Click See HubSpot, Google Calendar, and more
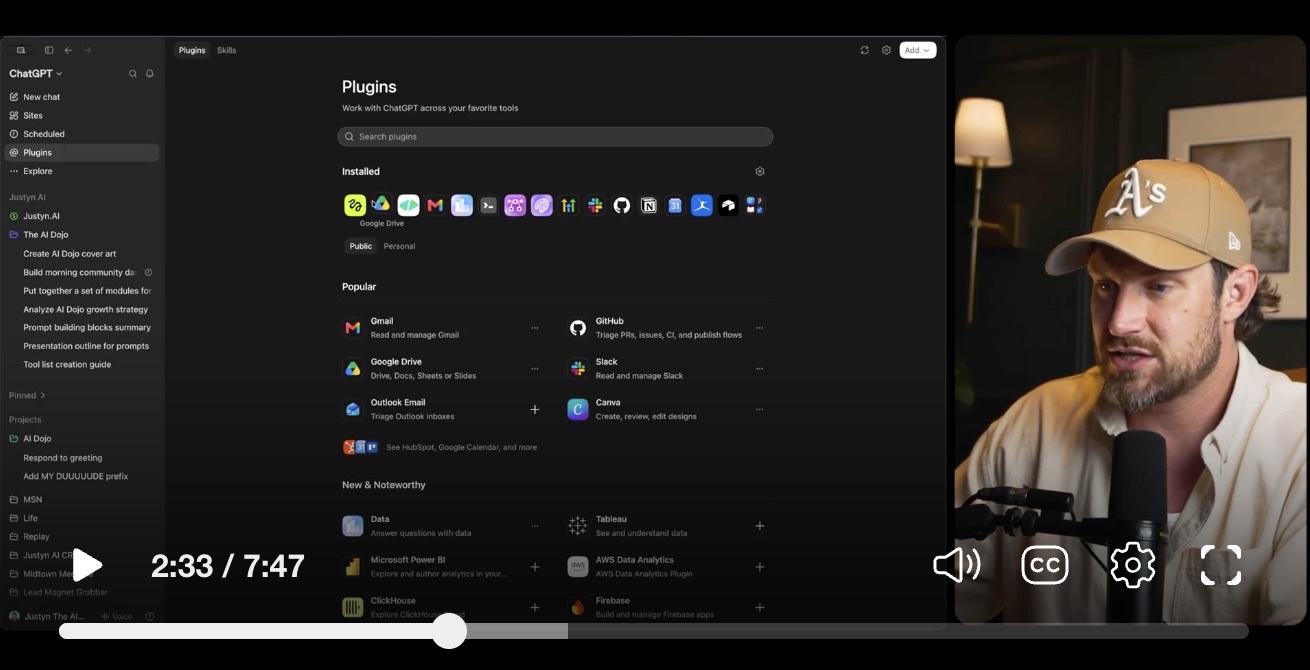The width and height of the screenshot is (1310, 670). (x=461, y=447)
